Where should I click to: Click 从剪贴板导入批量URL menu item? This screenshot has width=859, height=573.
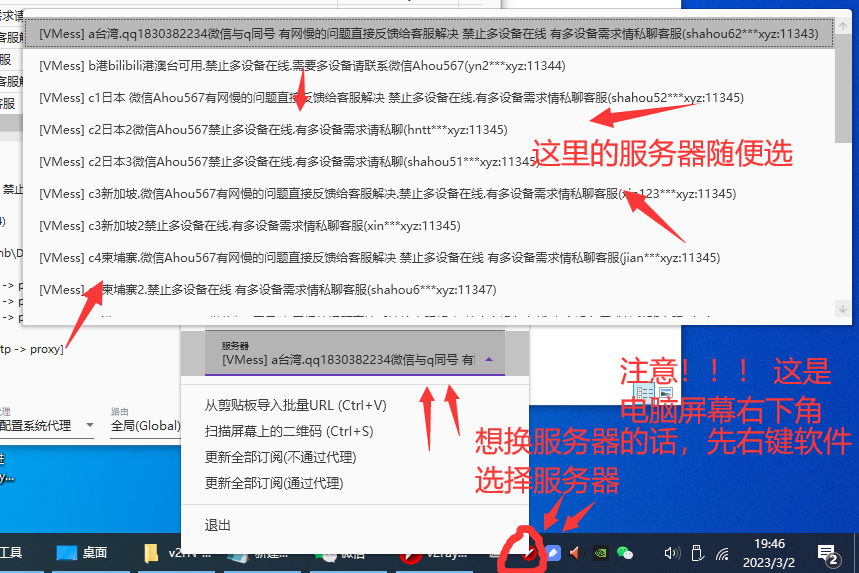295,405
